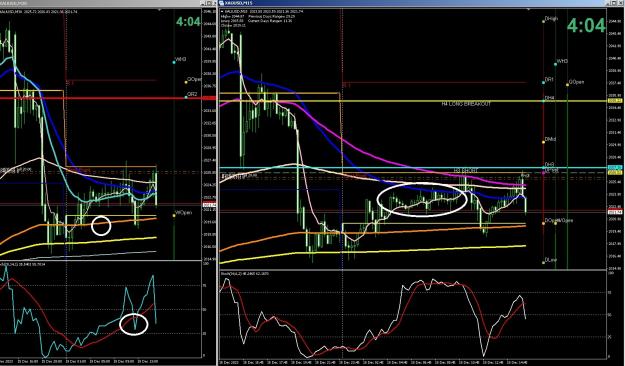Restore the left XAUUSD chart window

pyautogui.click(x=209, y=3)
